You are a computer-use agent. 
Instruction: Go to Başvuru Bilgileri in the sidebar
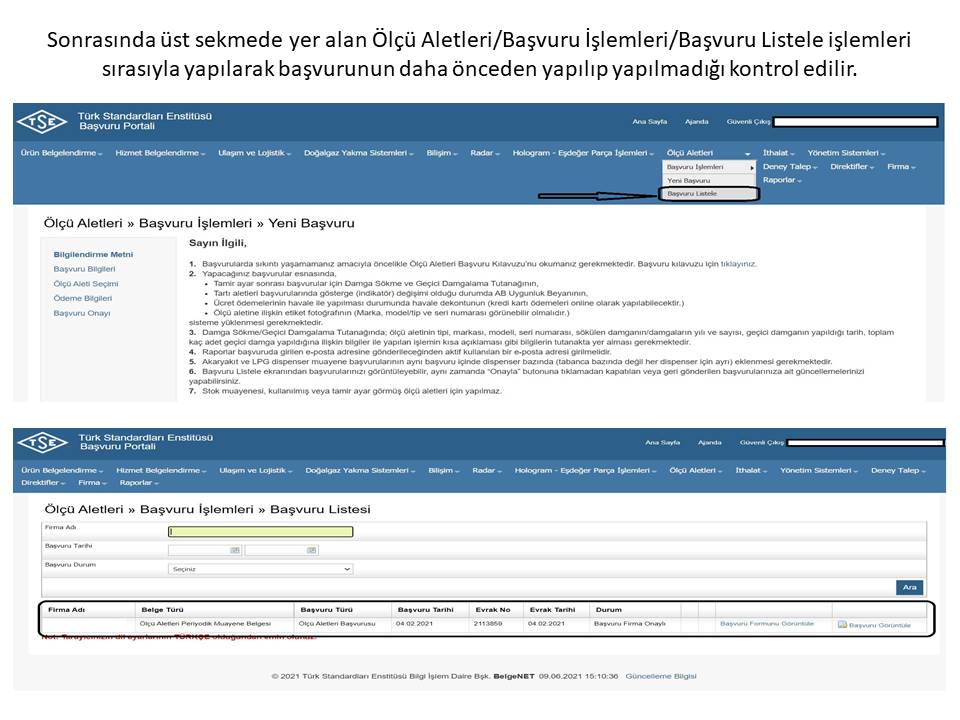(x=84, y=269)
